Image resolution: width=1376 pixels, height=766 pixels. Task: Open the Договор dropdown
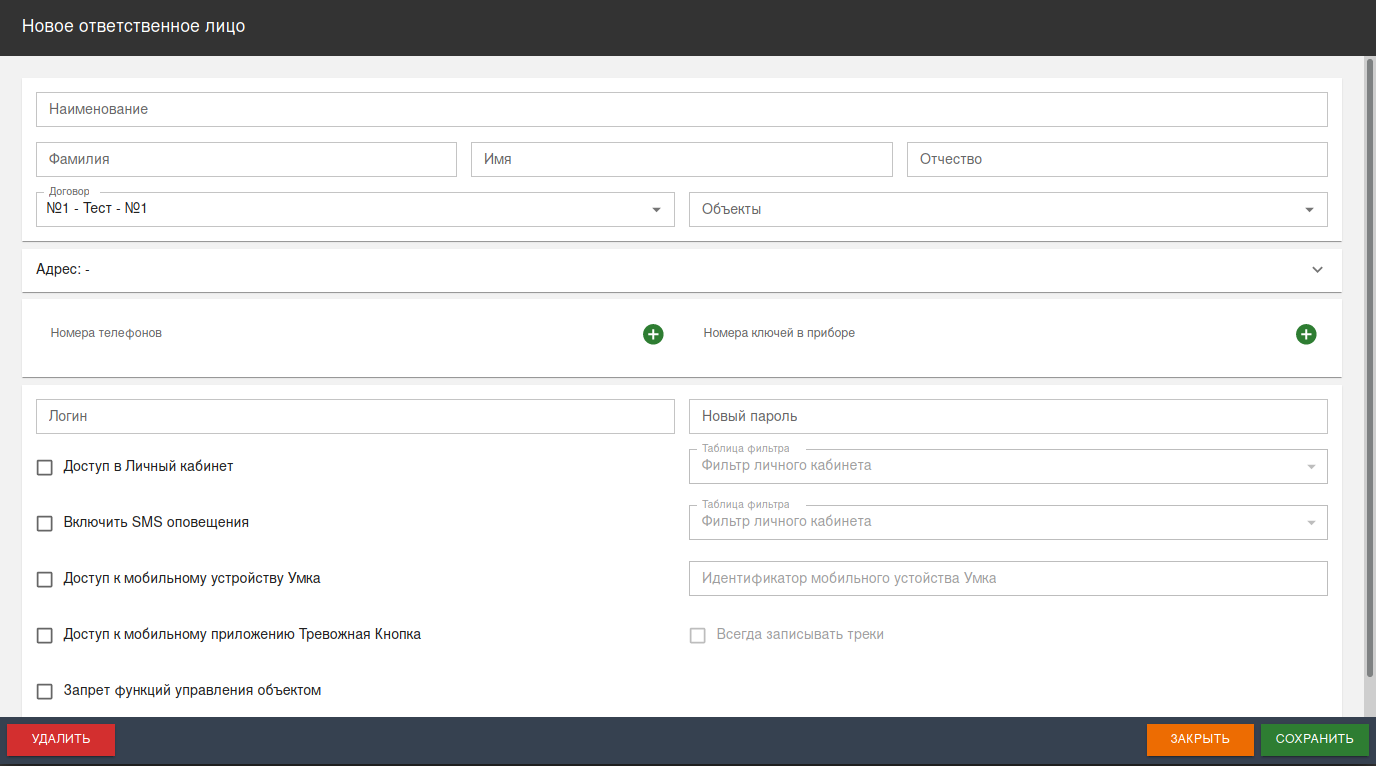coord(355,209)
